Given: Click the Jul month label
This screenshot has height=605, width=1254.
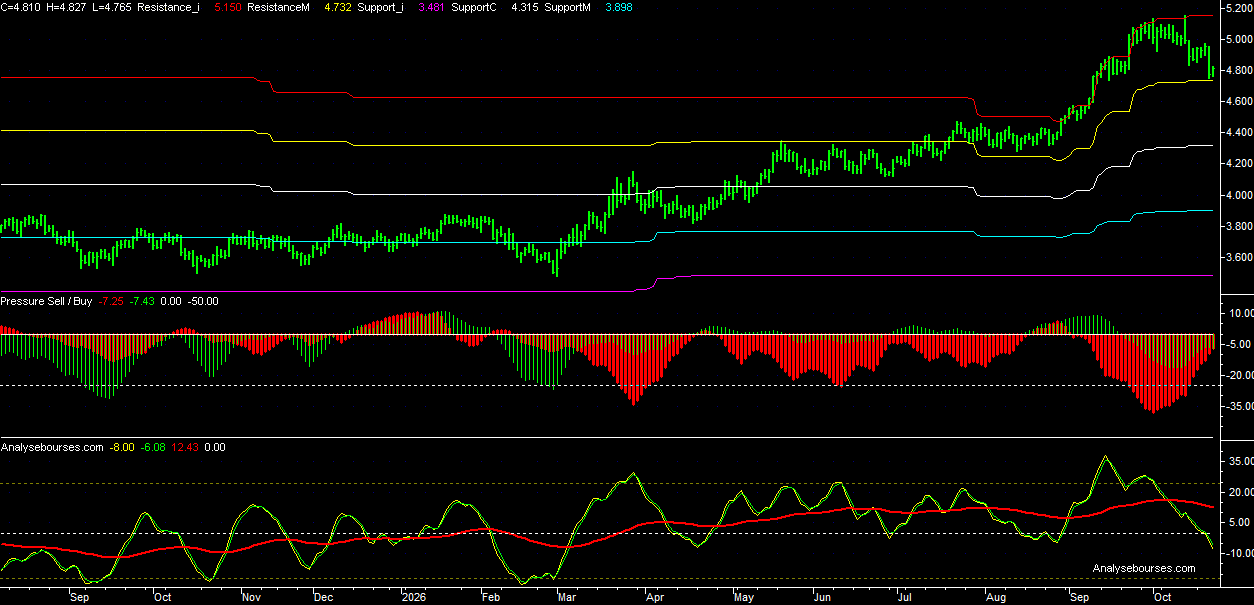Looking at the screenshot, I should [x=906, y=597].
